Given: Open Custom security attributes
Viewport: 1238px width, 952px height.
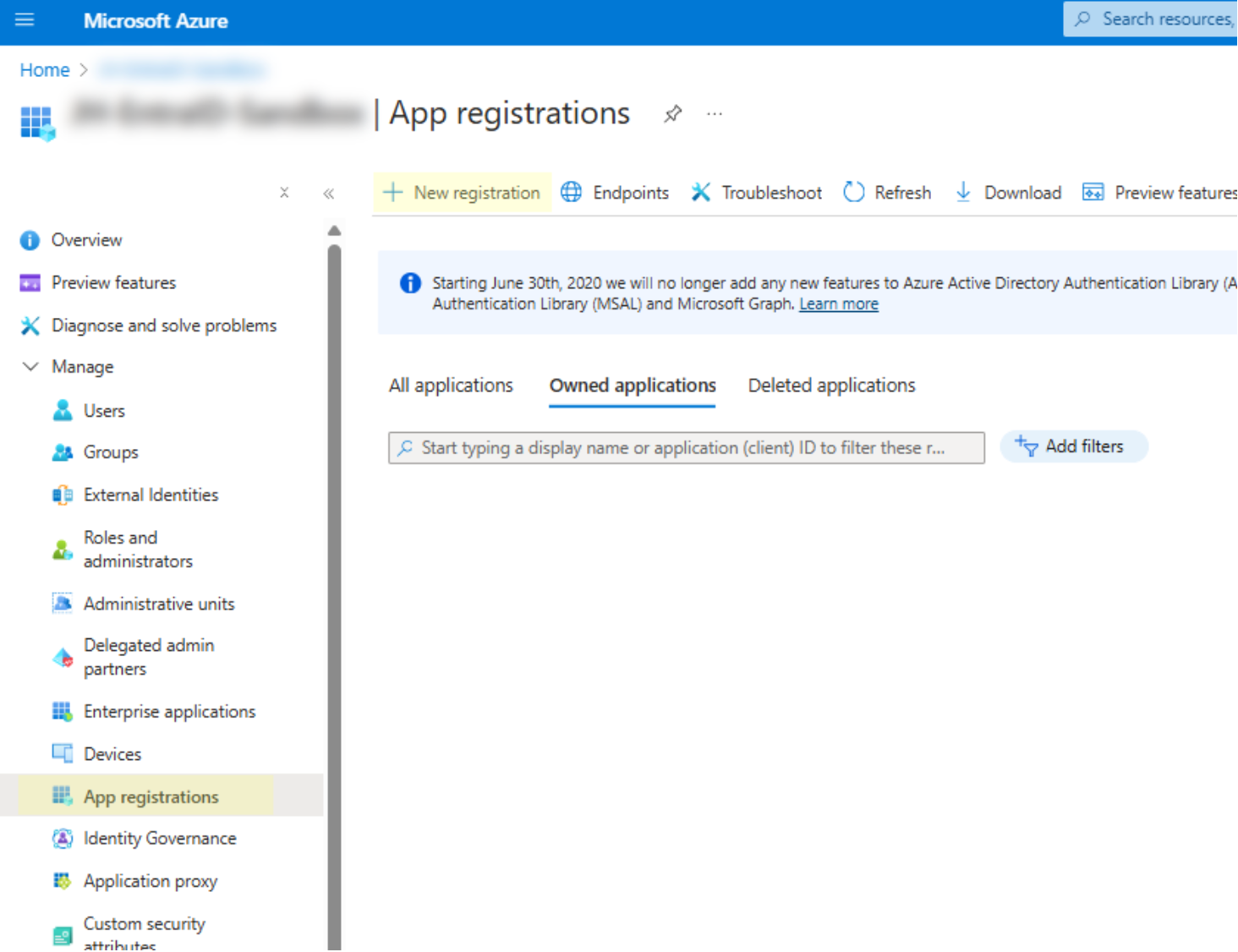Looking at the screenshot, I should (x=145, y=933).
